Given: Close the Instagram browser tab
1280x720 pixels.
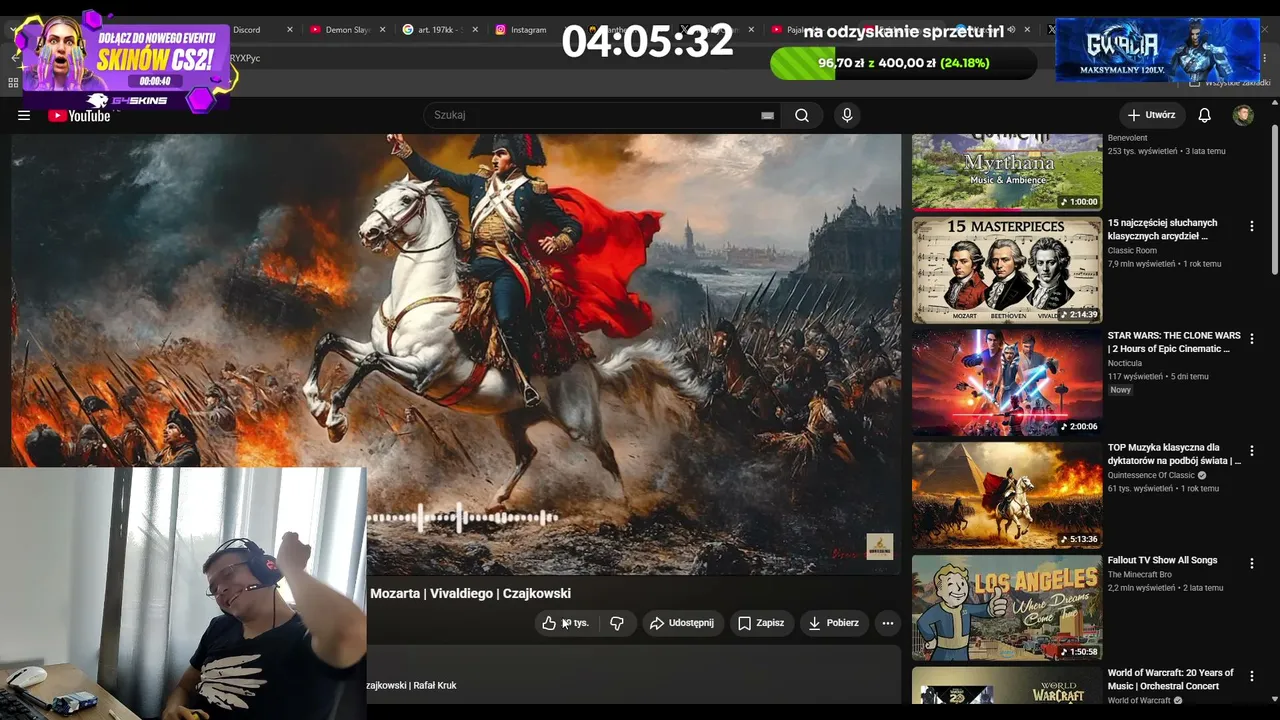Looking at the screenshot, I should (x=567, y=30).
